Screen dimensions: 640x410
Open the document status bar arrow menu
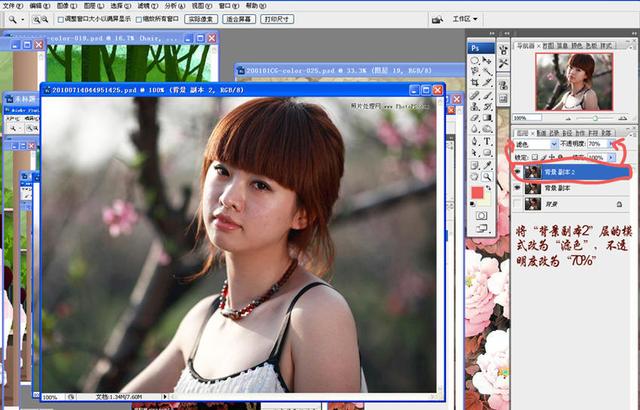[x=165, y=397]
